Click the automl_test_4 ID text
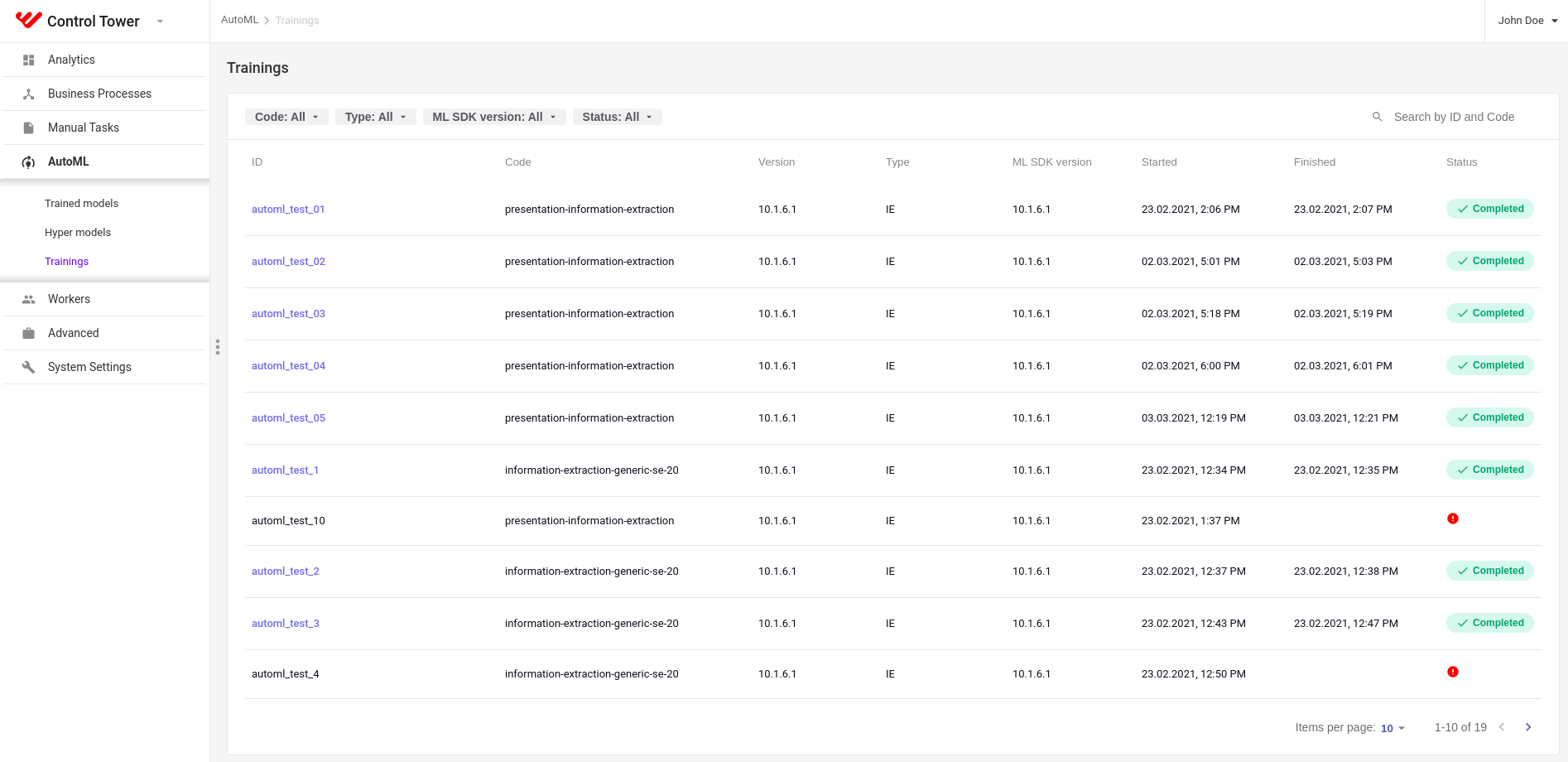 [x=285, y=674]
